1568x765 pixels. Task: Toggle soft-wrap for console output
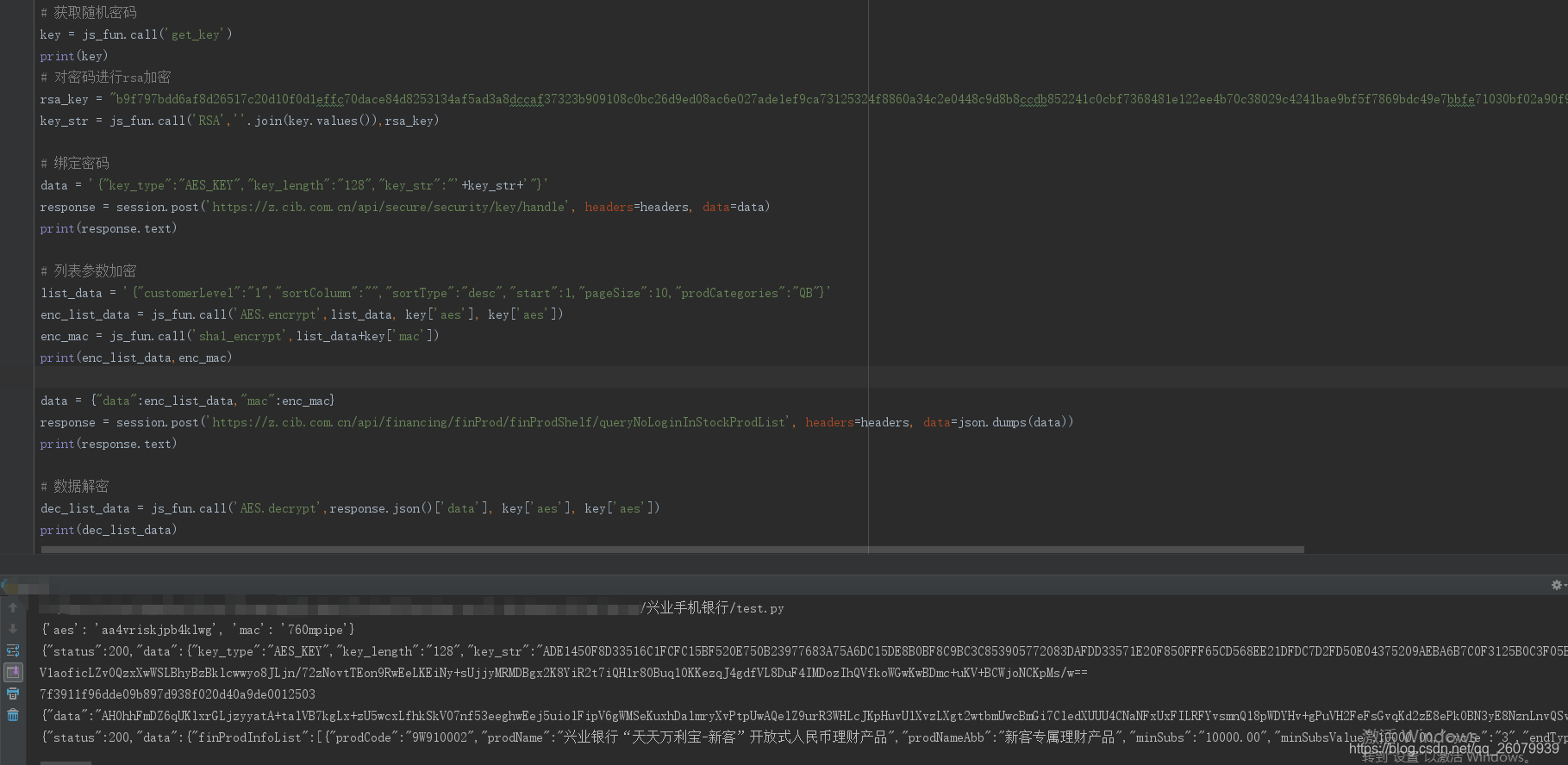click(x=13, y=650)
